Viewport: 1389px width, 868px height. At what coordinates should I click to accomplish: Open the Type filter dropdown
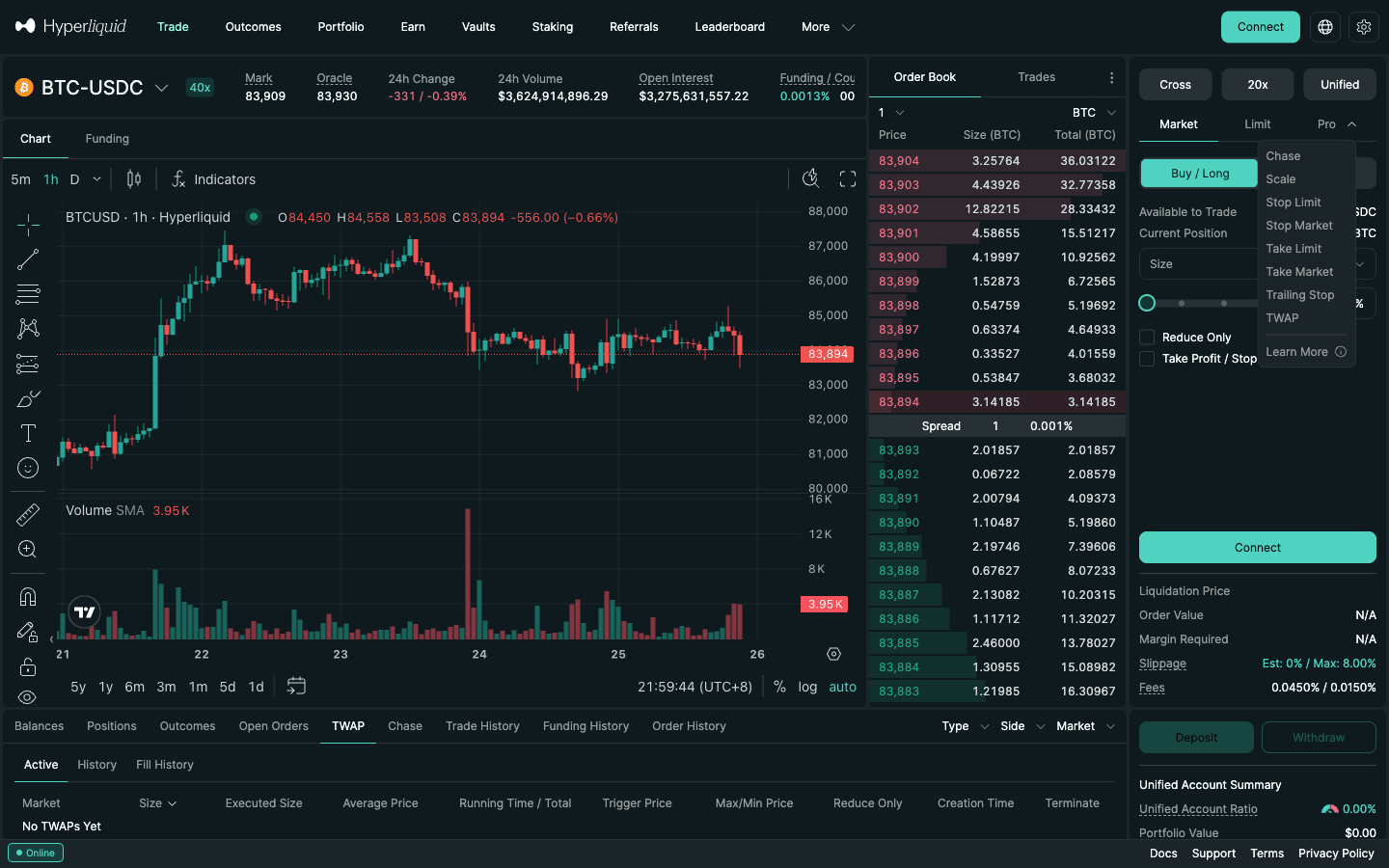966,726
